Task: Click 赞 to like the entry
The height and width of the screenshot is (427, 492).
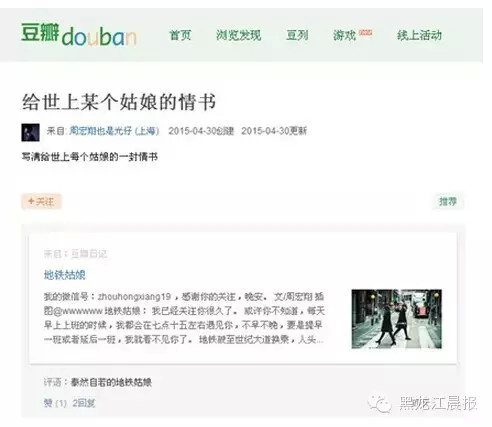Action: 48,403
